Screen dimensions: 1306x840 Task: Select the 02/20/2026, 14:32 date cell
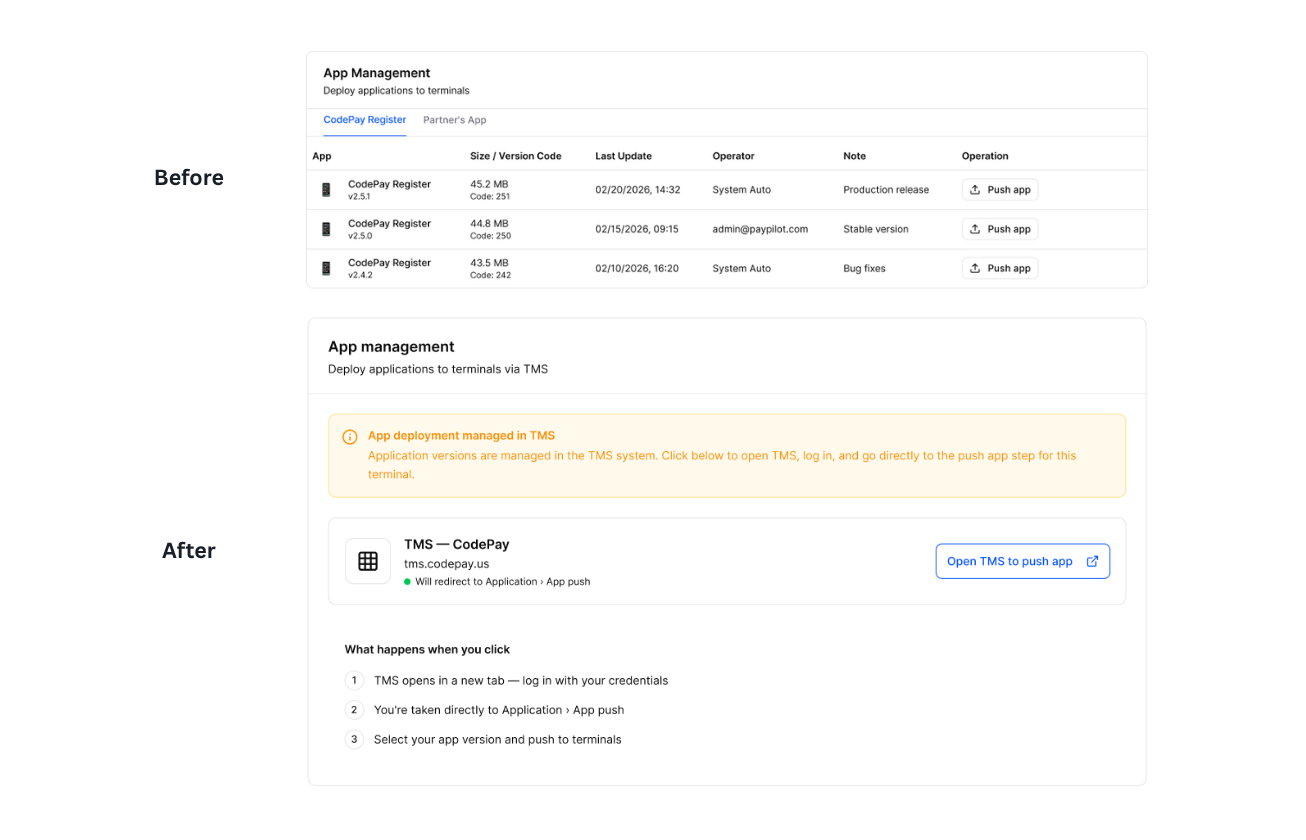coord(638,190)
